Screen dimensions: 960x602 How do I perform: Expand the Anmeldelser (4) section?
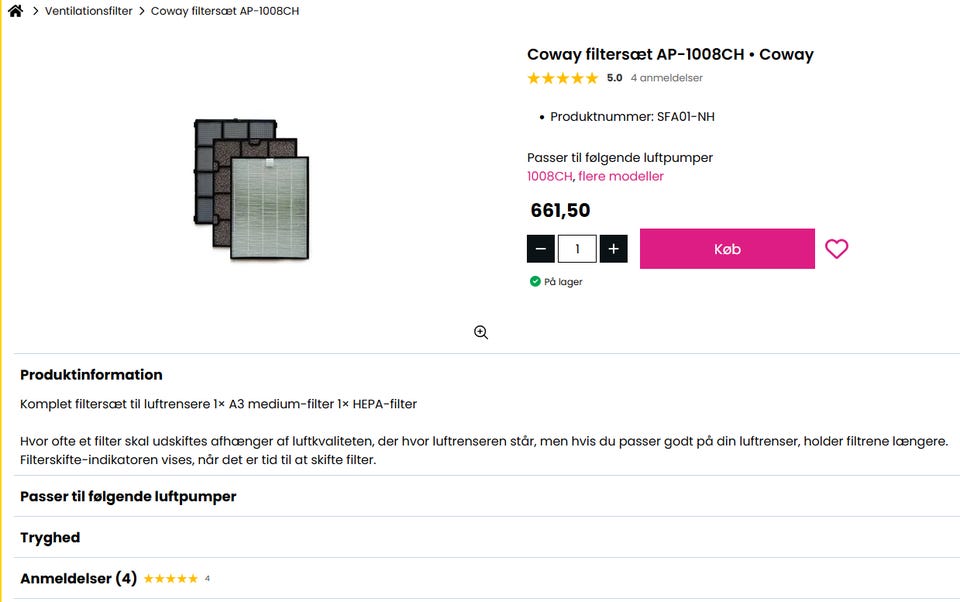(78, 579)
